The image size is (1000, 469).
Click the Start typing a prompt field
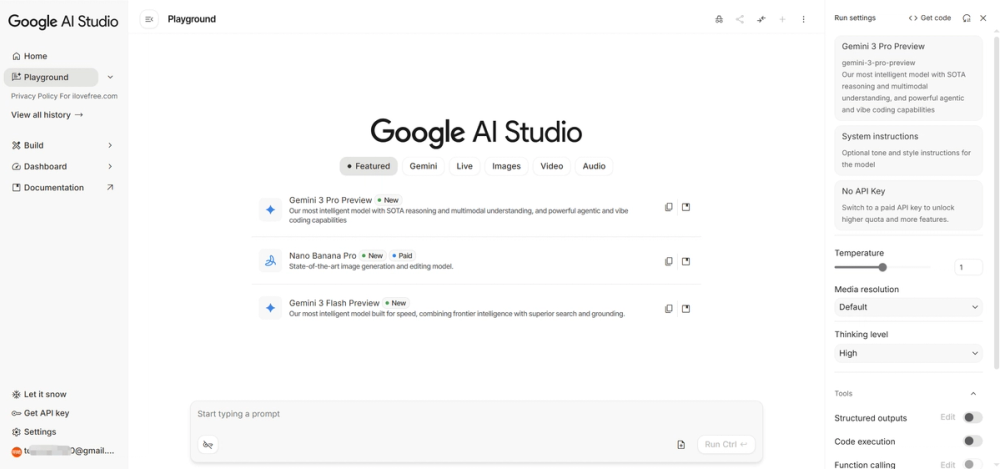[x=476, y=414]
